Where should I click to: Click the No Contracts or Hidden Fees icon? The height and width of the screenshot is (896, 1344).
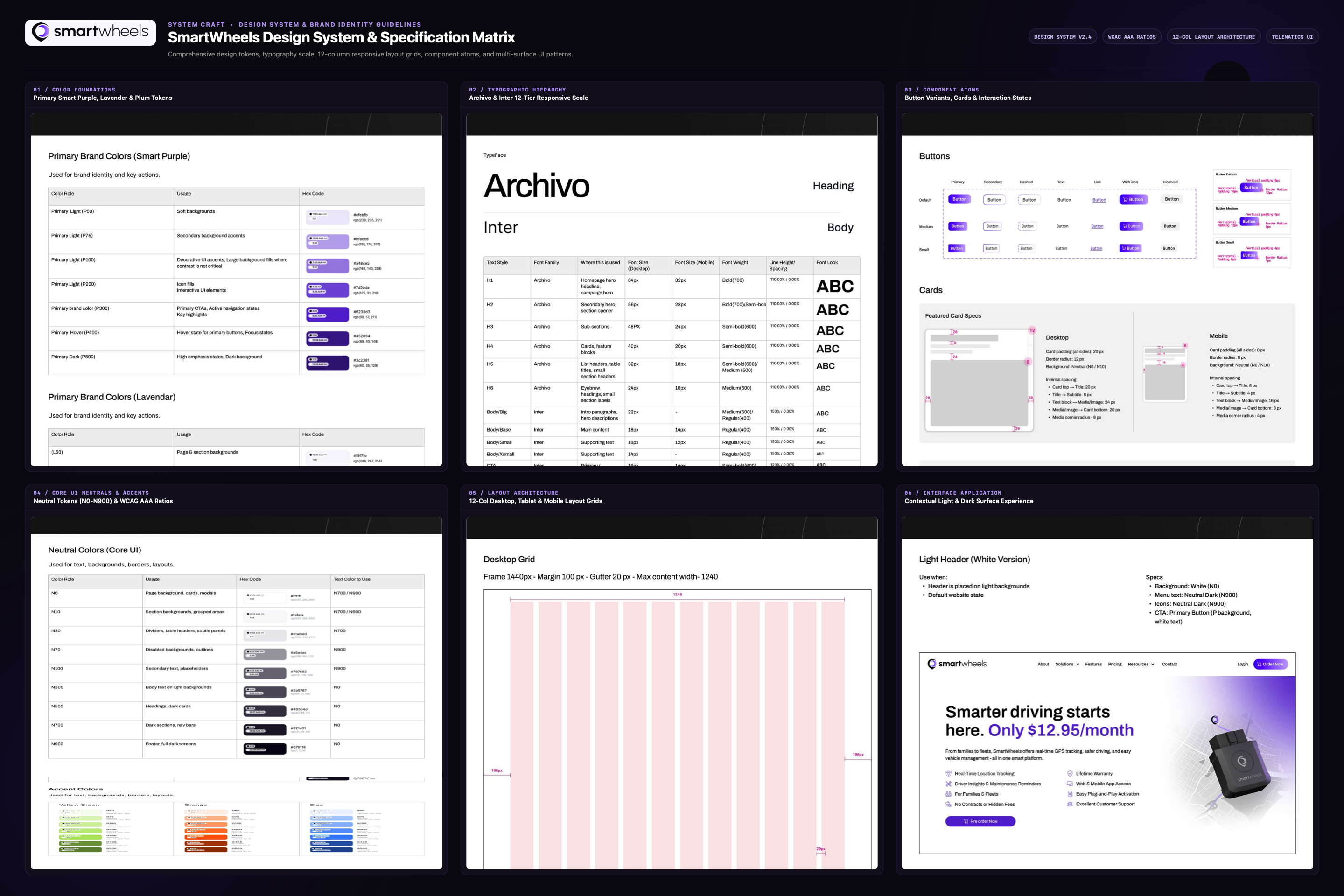point(949,805)
